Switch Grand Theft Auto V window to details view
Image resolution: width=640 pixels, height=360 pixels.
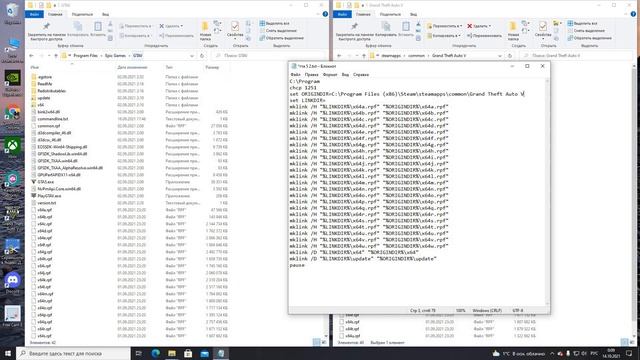coord(624,342)
